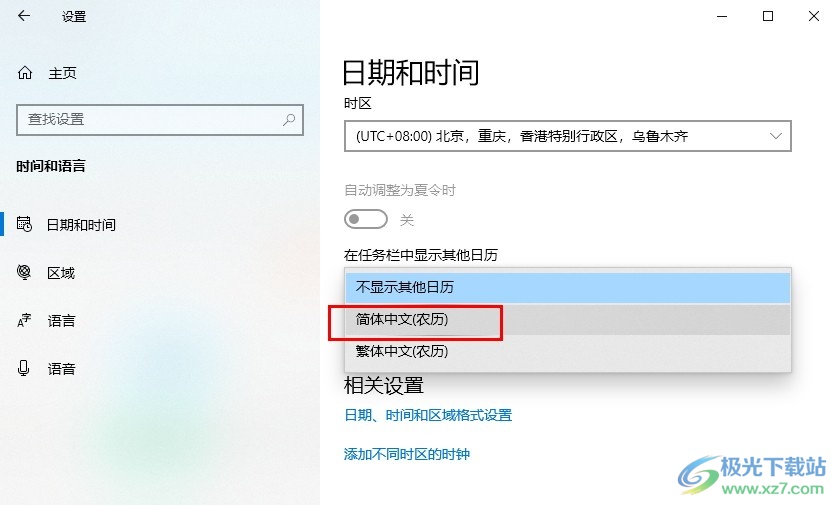Maximize the settings window

(768, 16)
